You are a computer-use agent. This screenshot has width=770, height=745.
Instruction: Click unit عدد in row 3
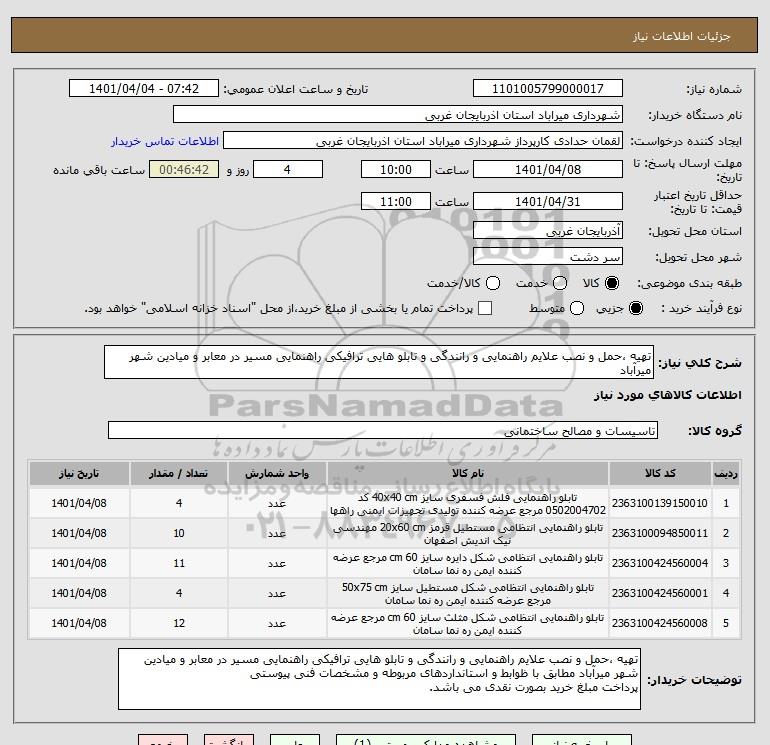(x=277, y=564)
